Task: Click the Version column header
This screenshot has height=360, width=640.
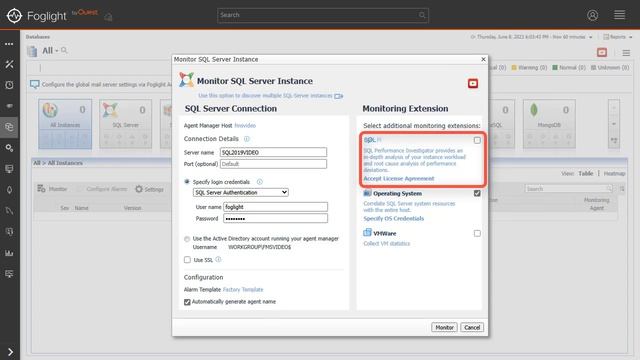Action: (x=132, y=208)
